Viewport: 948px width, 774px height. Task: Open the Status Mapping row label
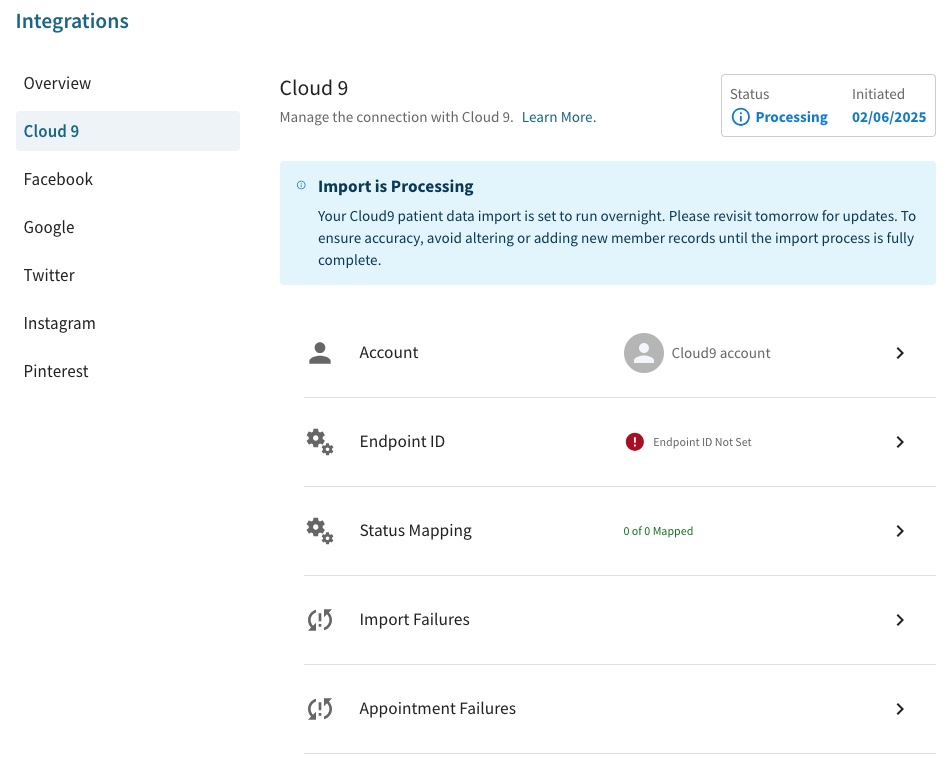pos(415,531)
